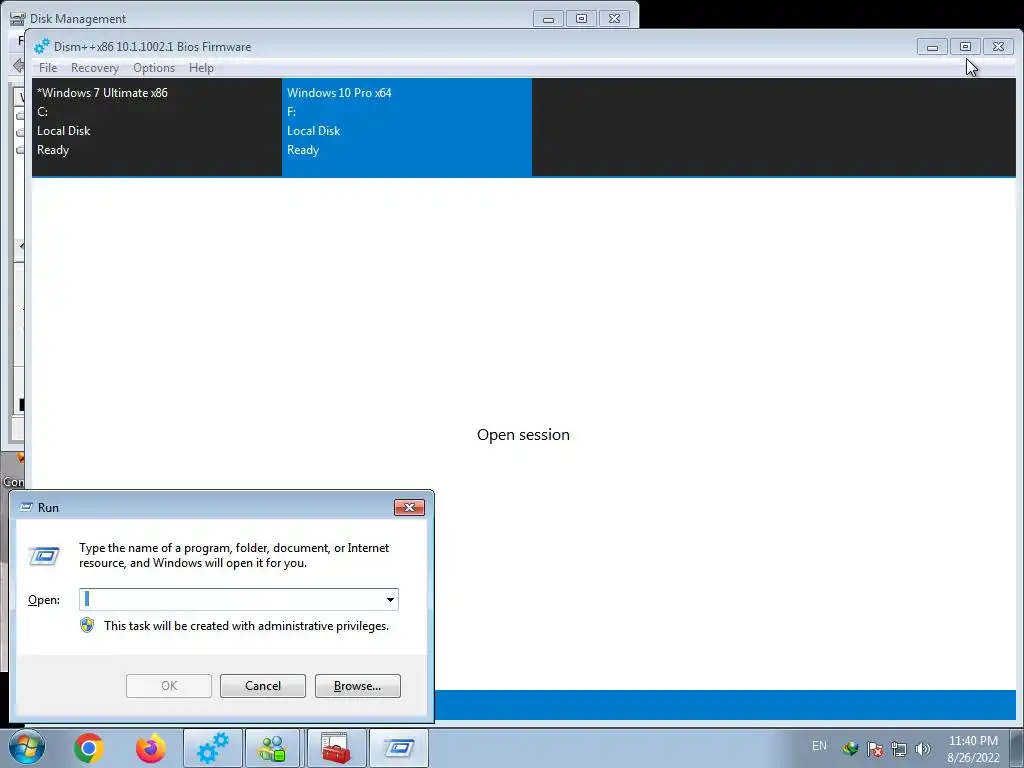Close the Dism++ window
The height and width of the screenshot is (768, 1024).
coord(999,47)
